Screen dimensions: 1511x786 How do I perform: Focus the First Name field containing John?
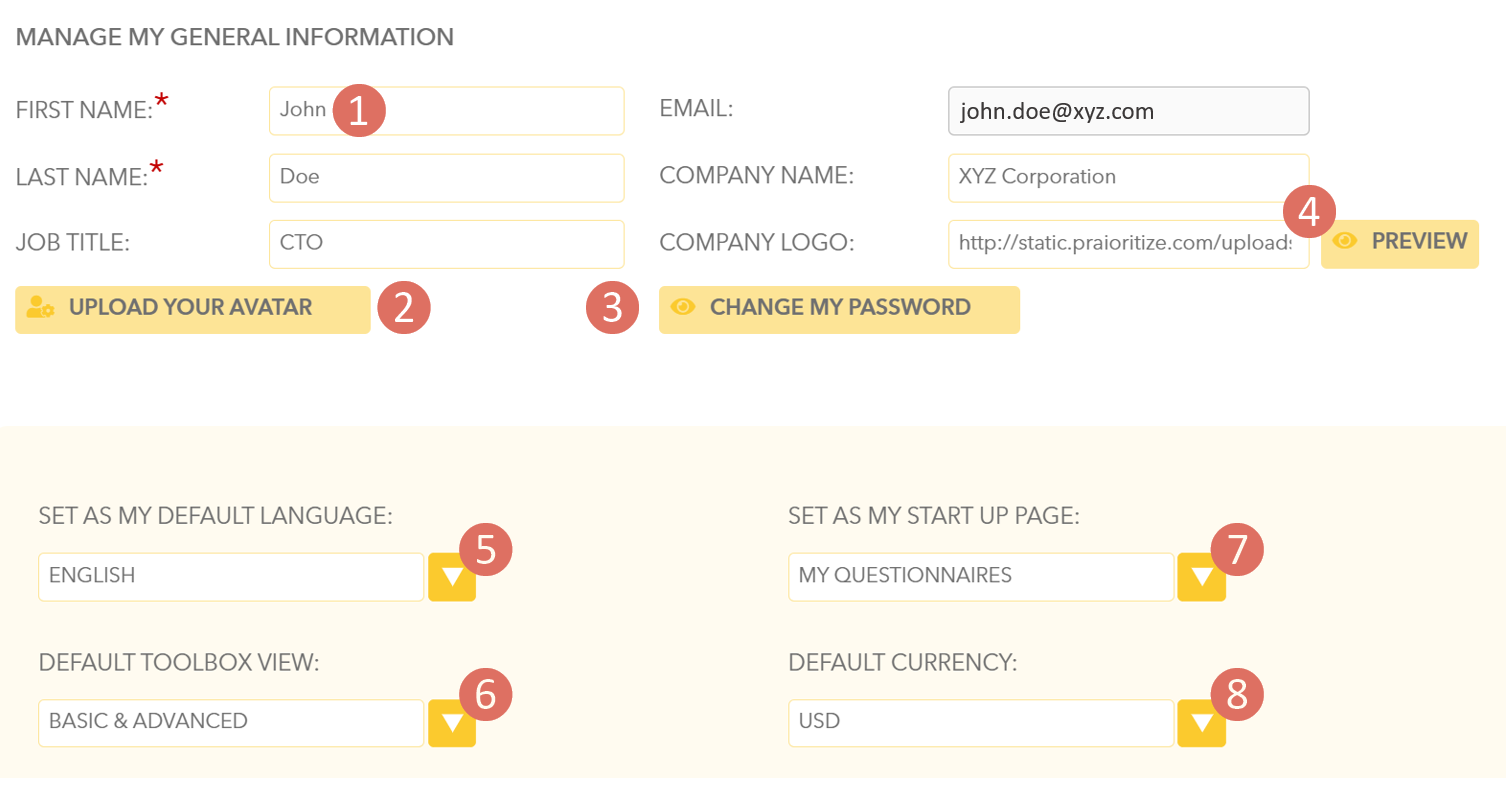pos(446,110)
